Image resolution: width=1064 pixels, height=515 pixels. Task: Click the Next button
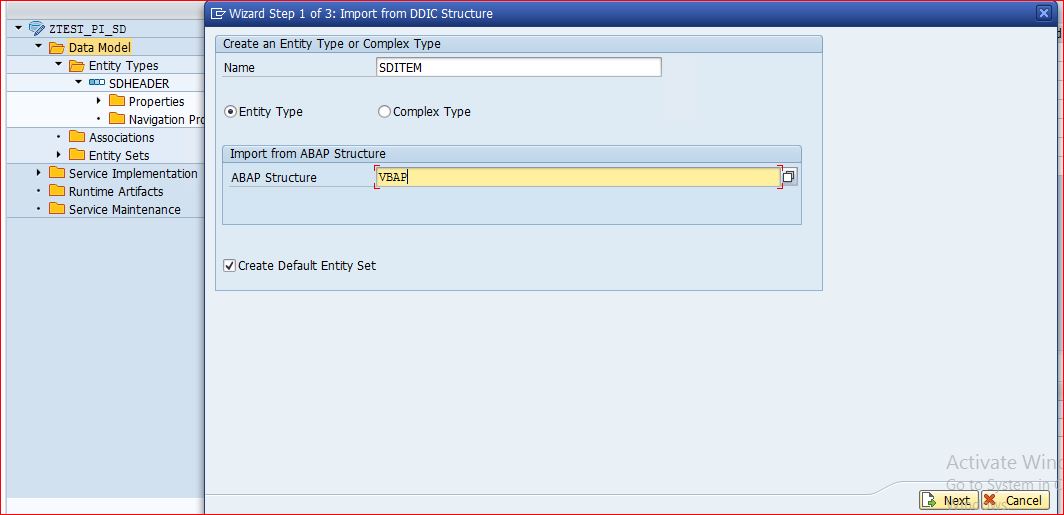click(x=948, y=501)
